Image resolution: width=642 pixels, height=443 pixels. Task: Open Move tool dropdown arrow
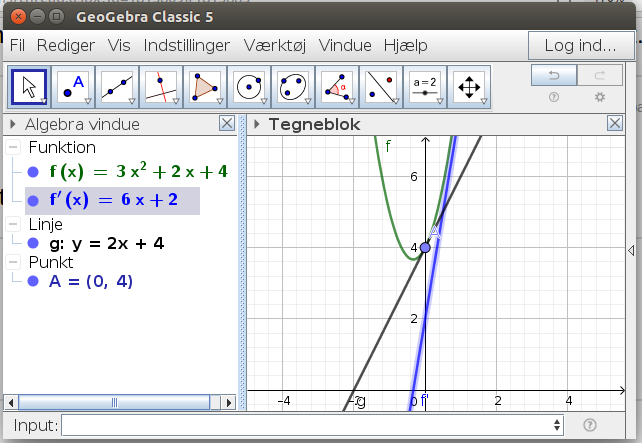point(44,101)
